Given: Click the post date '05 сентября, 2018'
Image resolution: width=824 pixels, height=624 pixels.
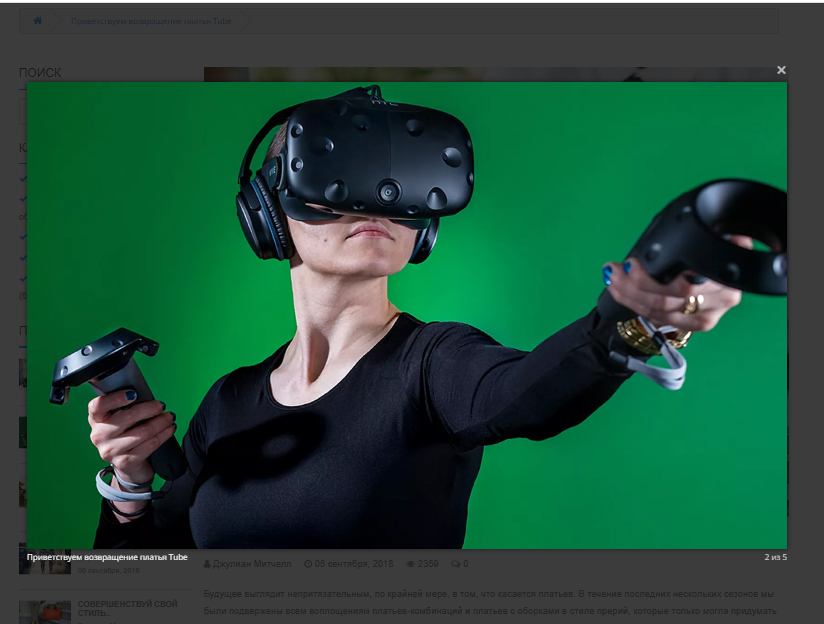Looking at the screenshot, I should (x=355, y=564).
